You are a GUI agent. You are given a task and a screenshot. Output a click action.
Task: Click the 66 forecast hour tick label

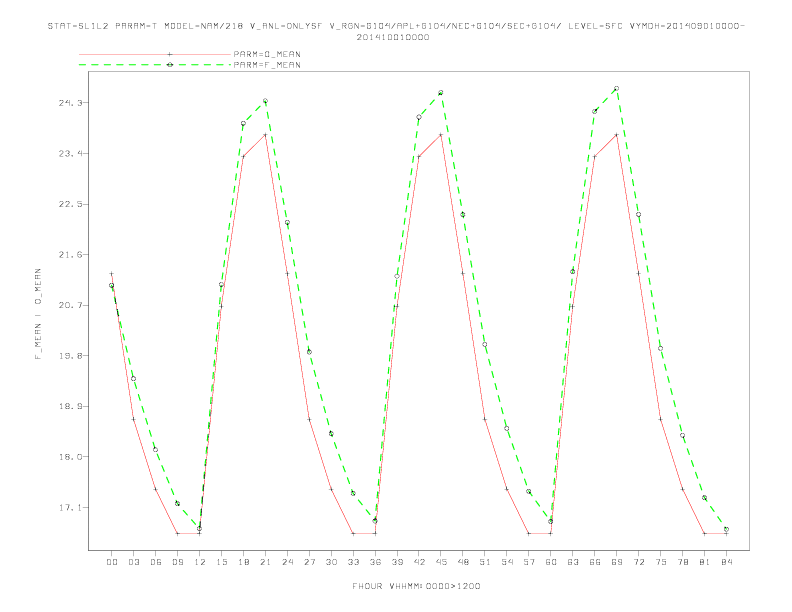tap(595, 562)
